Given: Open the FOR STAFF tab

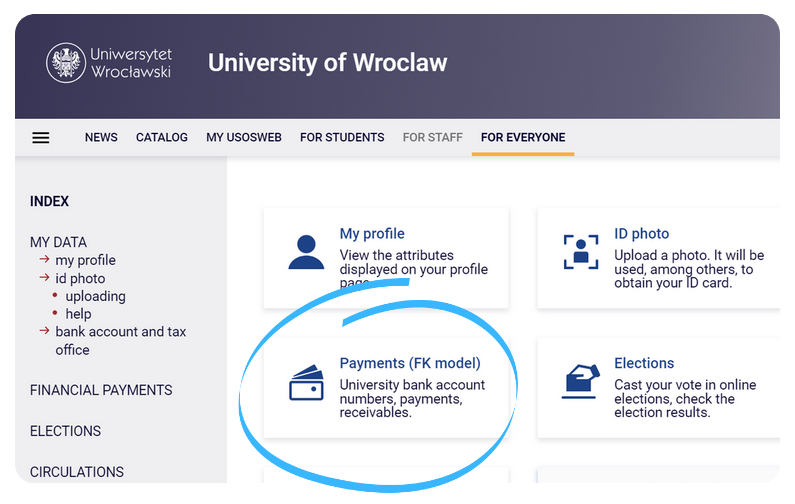Looking at the screenshot, I should 432,138.
